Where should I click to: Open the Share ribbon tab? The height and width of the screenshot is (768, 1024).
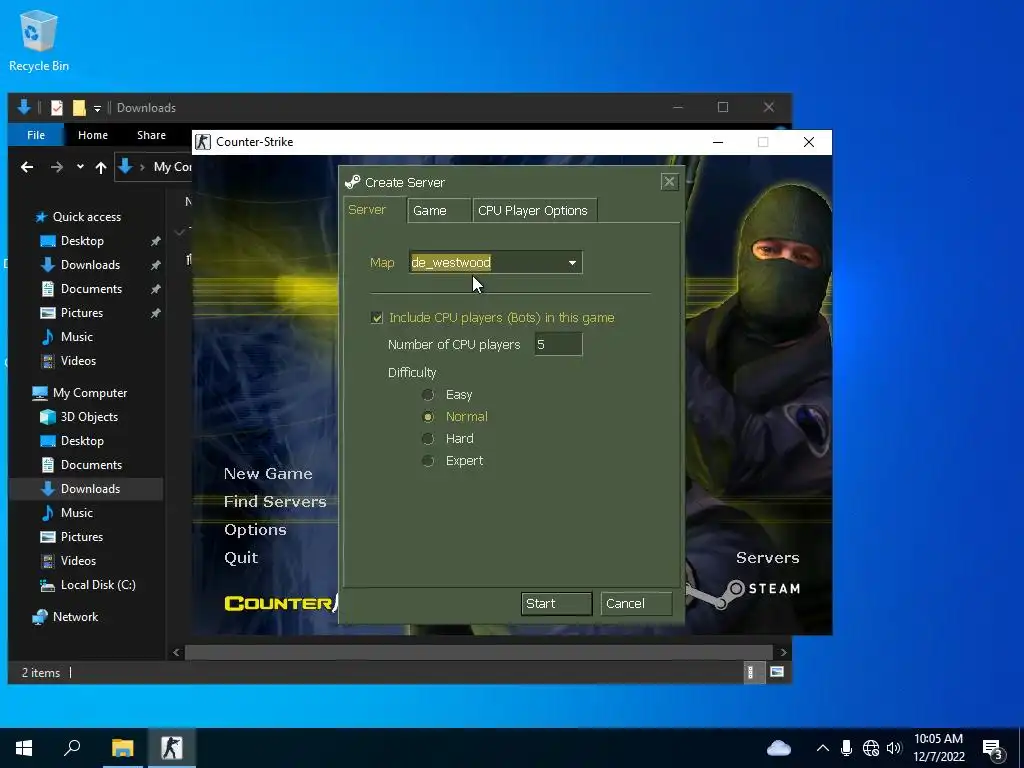pos(152,135)
